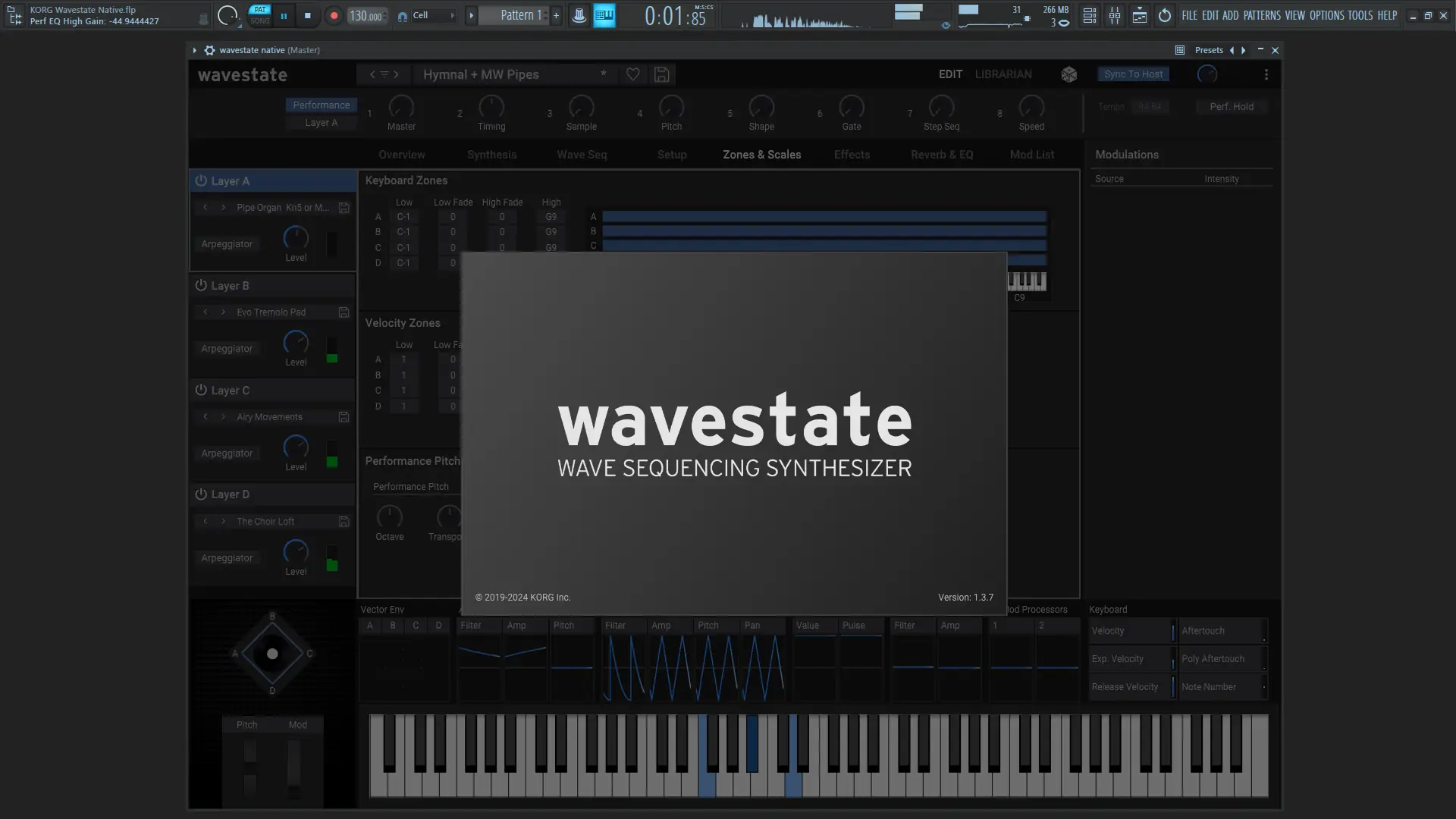Open the mixer window icon
The image size is (1456, 819).
[x=1114, y=15]
